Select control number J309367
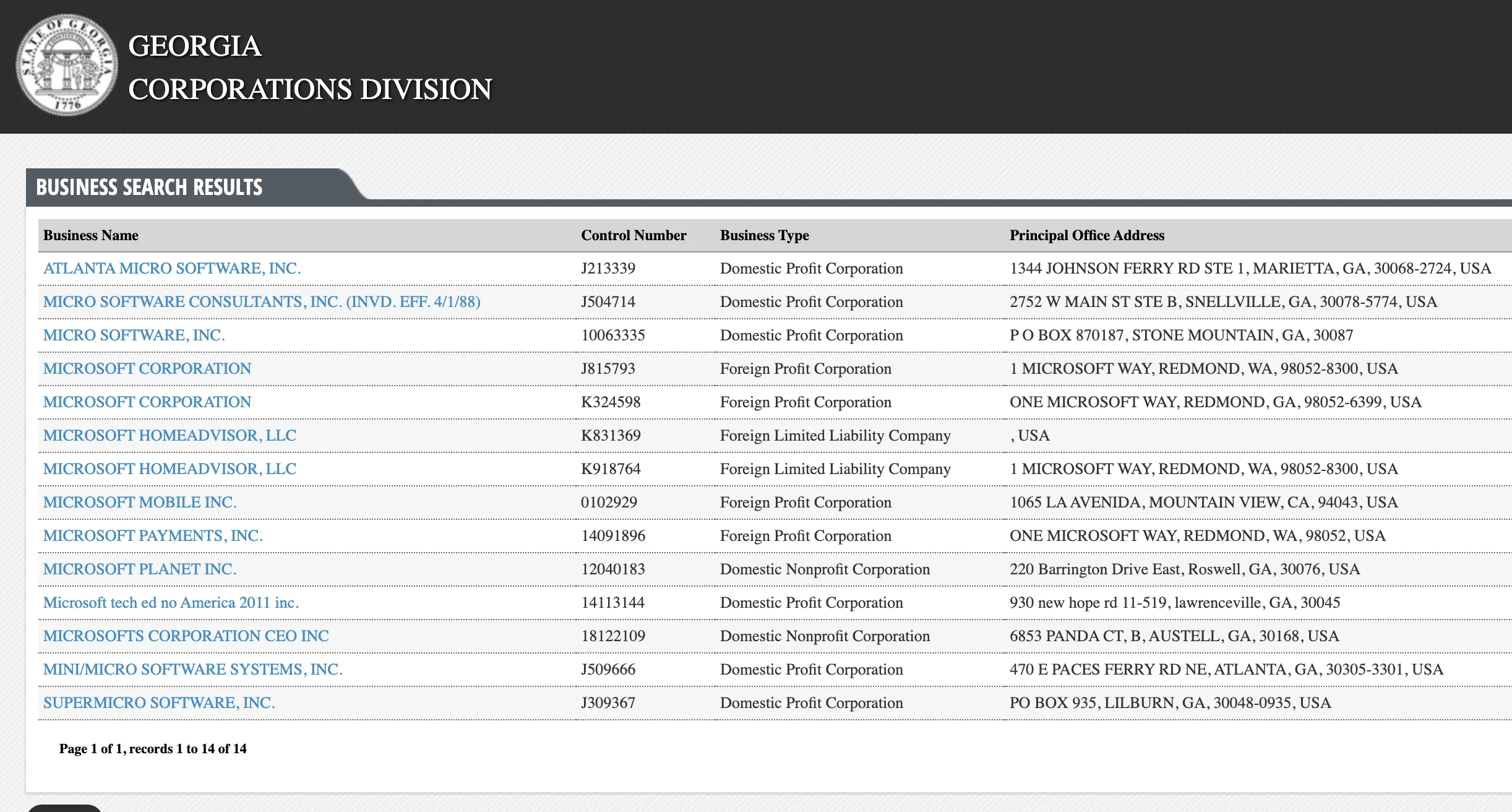The image size is (1512, 812). click(608, 703)
